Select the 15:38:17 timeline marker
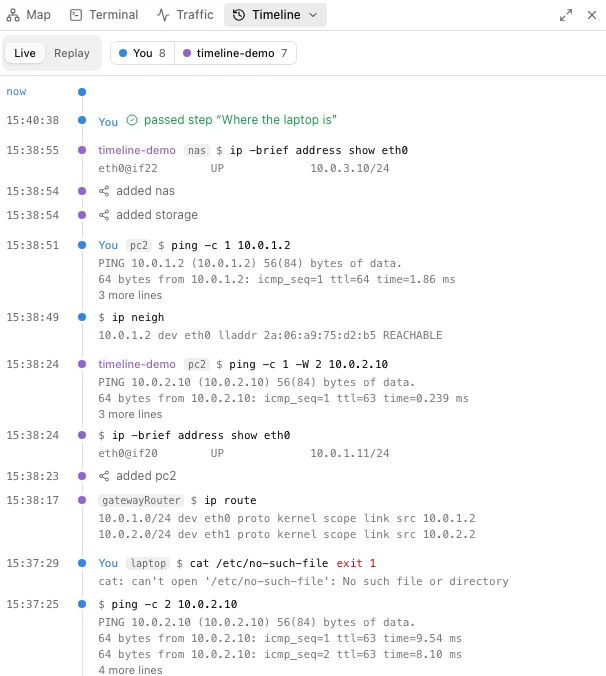The width and height of the screenshot is (606, 676). [82, 500]
